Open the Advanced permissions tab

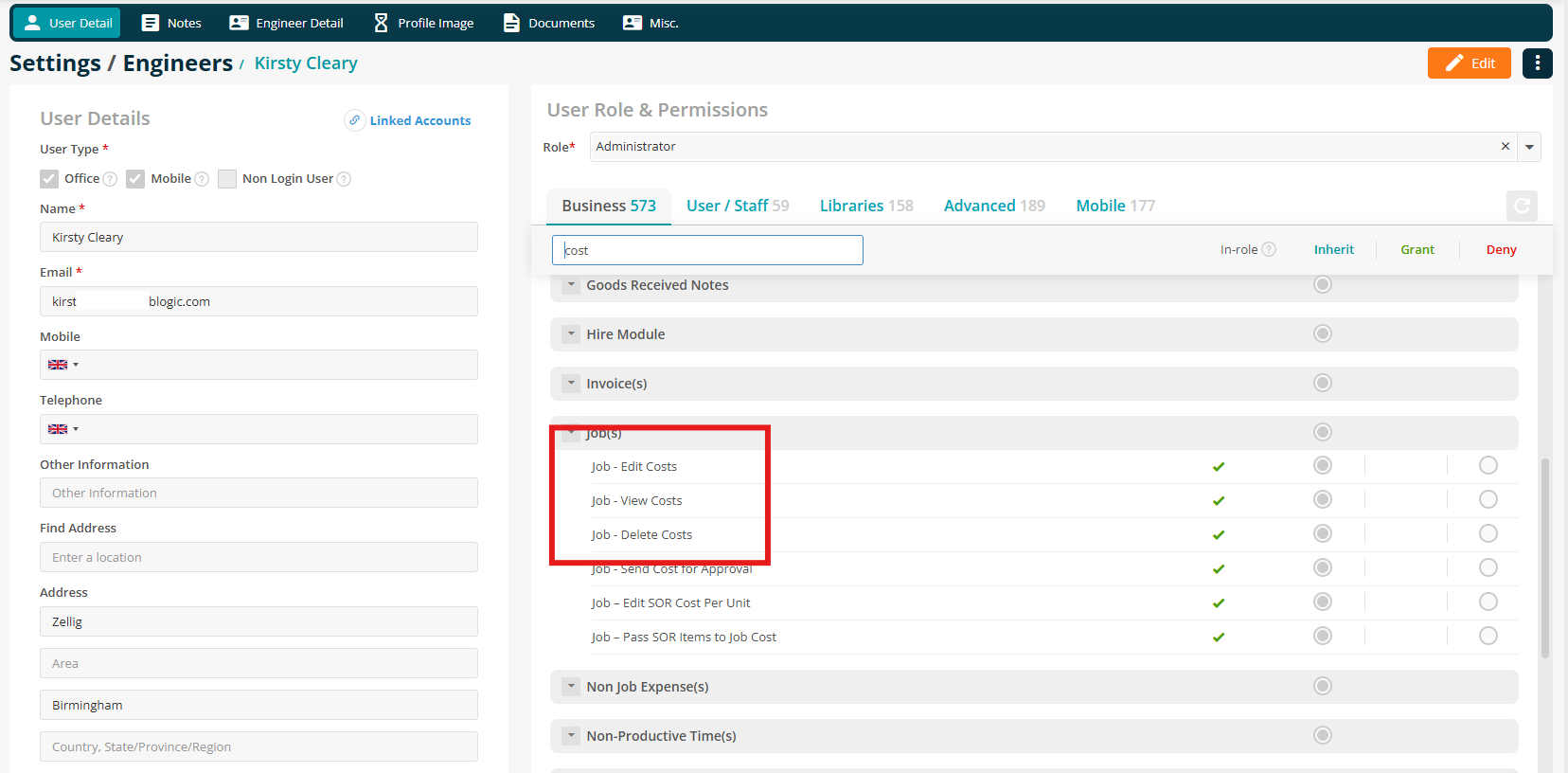pos(994,206)
